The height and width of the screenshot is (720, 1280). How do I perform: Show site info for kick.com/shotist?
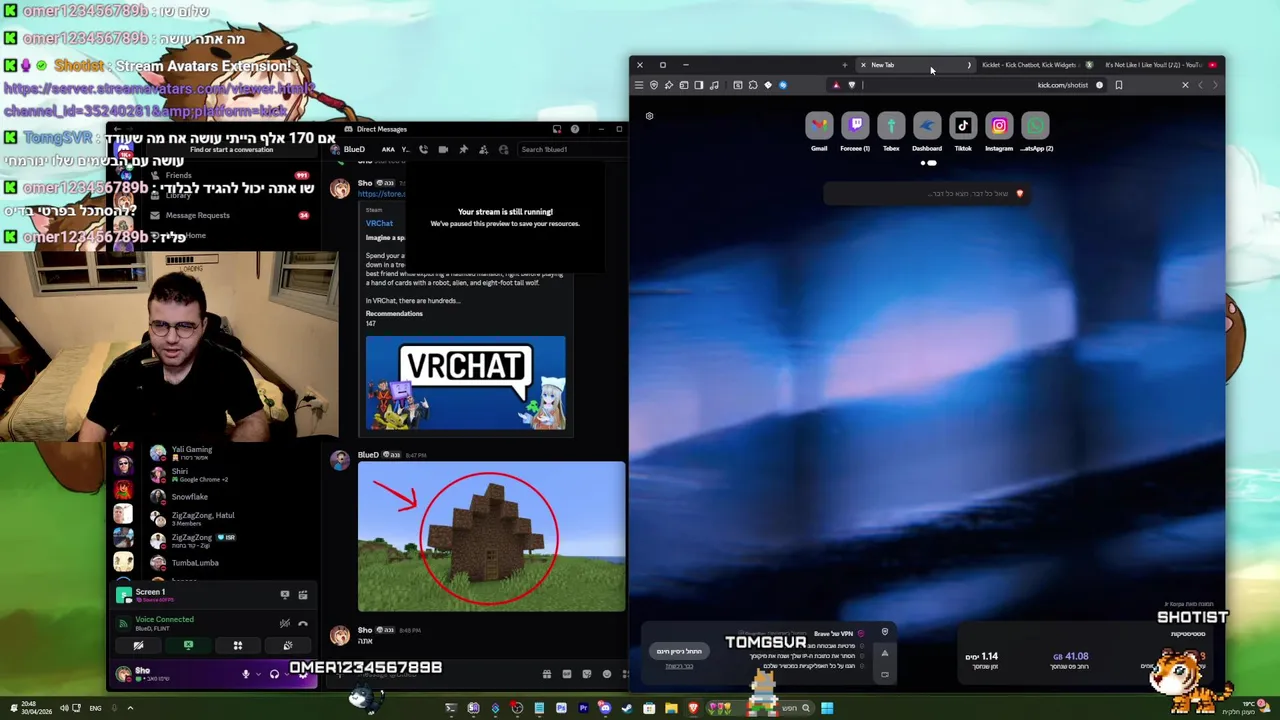[1099, 85]
